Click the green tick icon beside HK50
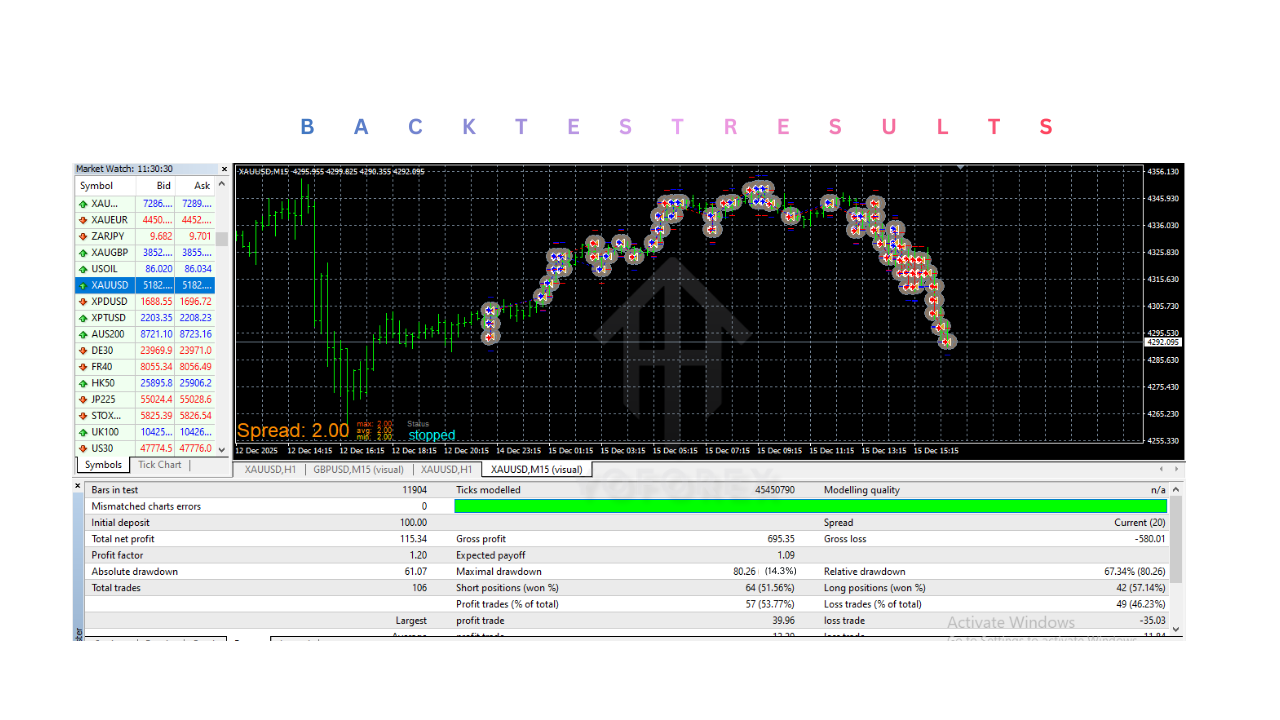The height and width of the screenshot is (720, 1280). [81, 382]
